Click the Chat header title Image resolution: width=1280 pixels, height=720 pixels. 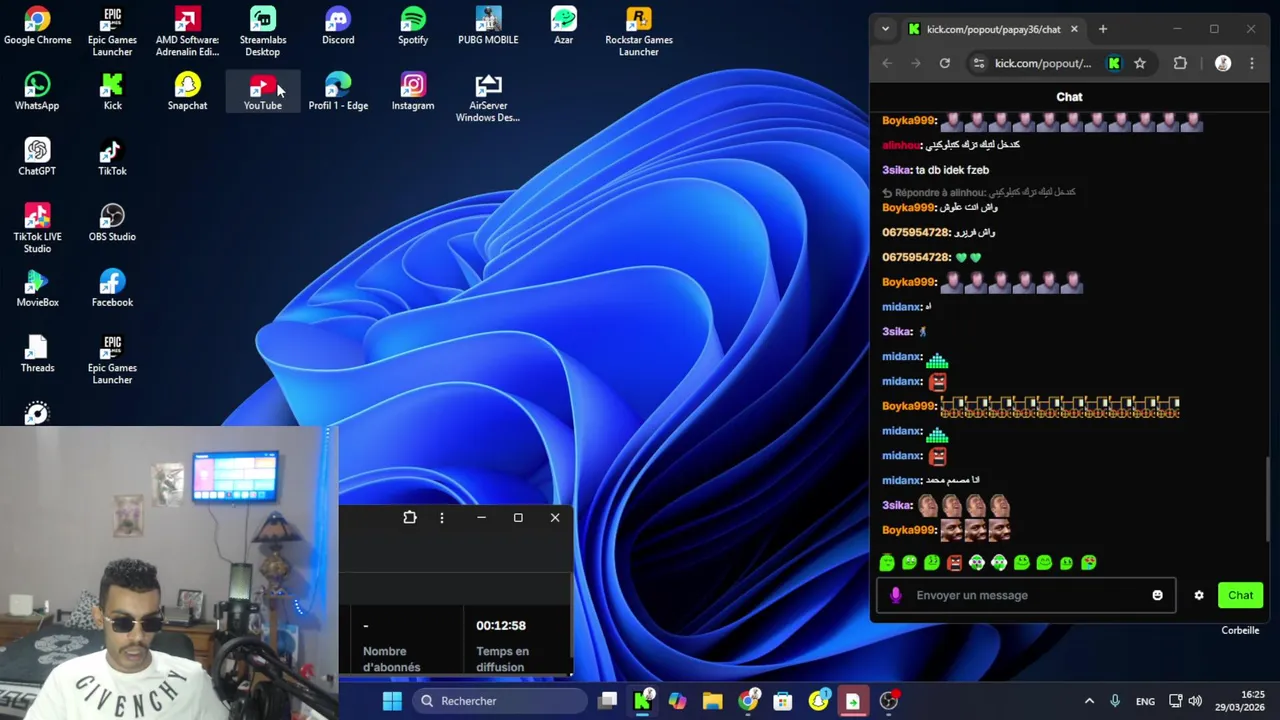(x=1069, y=97)
